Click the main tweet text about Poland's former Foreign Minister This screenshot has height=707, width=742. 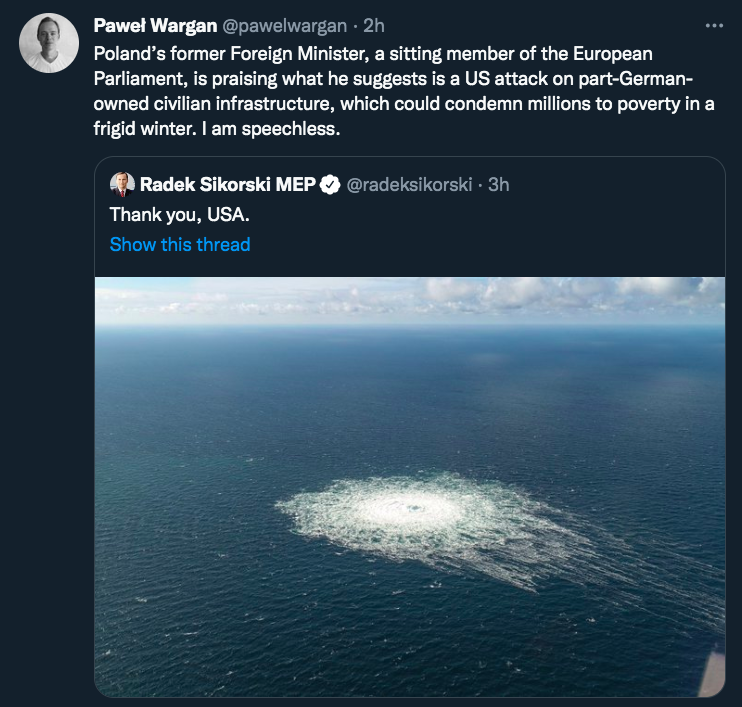(400, 80)
